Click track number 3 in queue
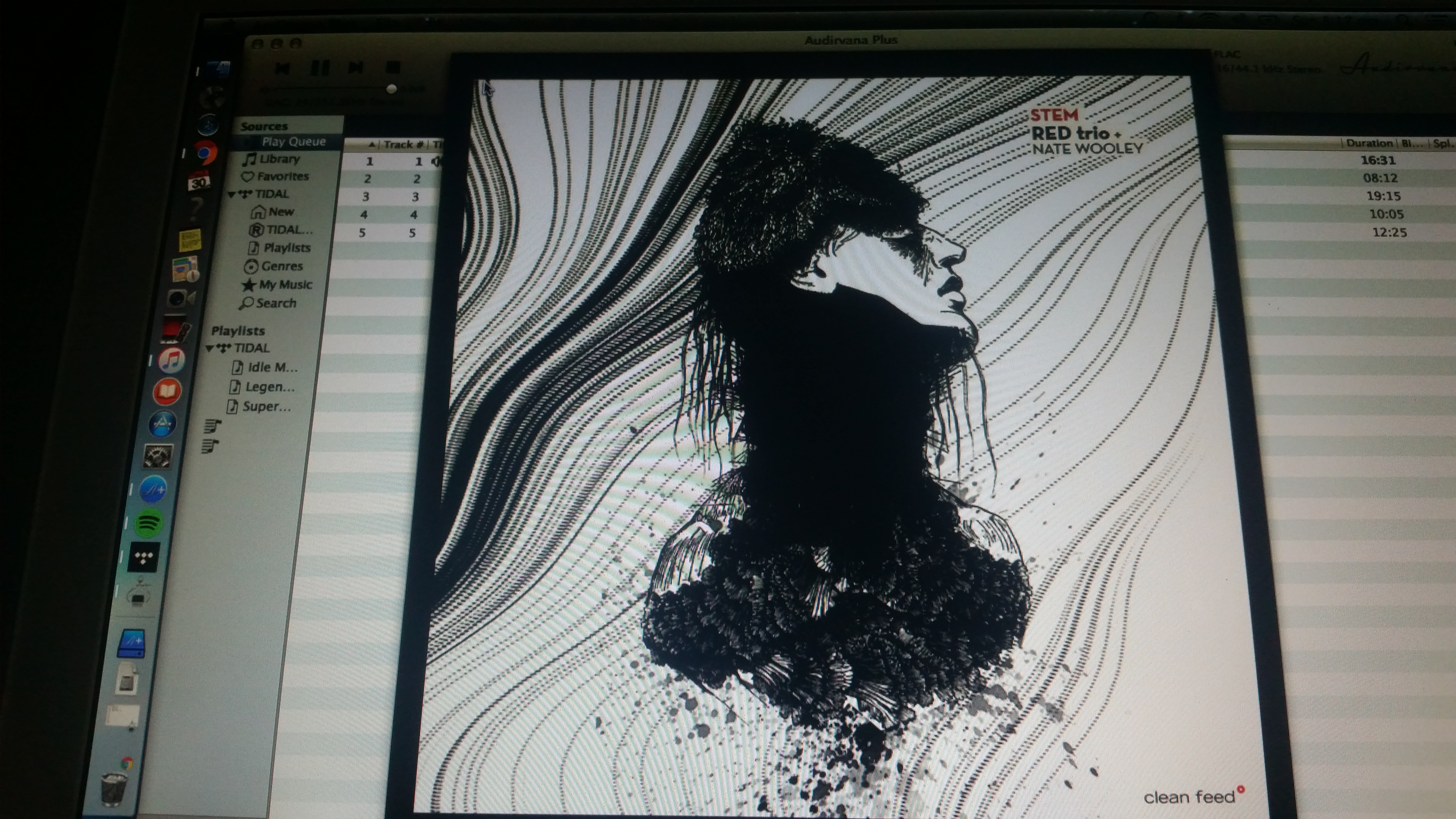 pyautogui.click(x=416, y=197)
